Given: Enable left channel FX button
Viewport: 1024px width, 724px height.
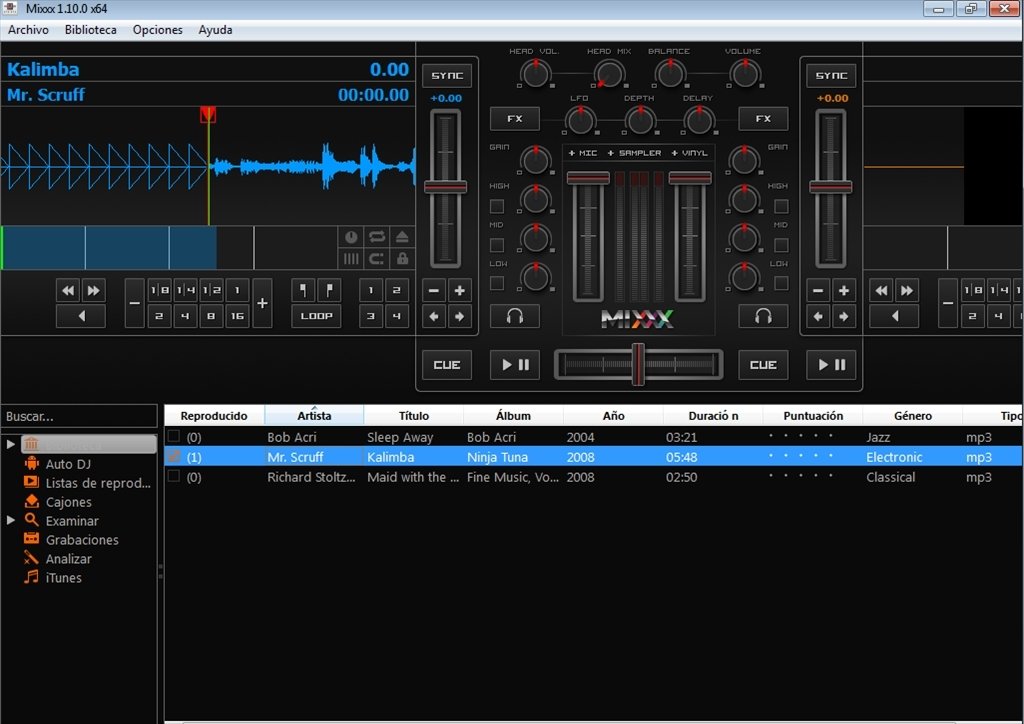Looking at the screenshot, I should (x=515, y=119).
